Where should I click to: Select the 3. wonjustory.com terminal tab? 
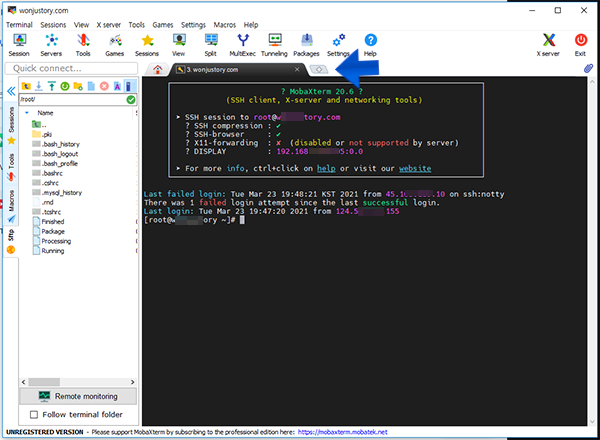pos(237,70)
